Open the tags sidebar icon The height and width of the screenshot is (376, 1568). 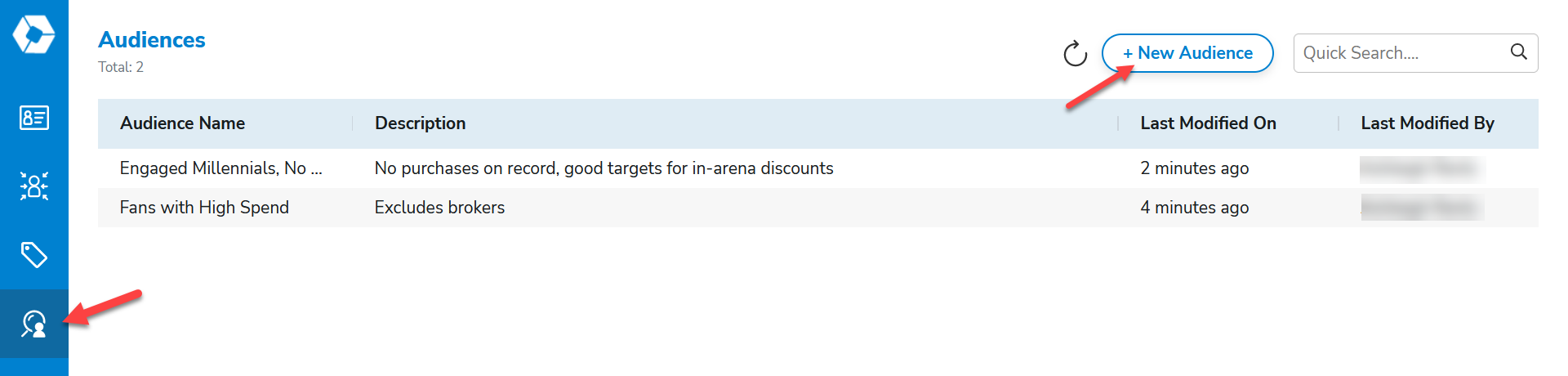click(33, 255)
